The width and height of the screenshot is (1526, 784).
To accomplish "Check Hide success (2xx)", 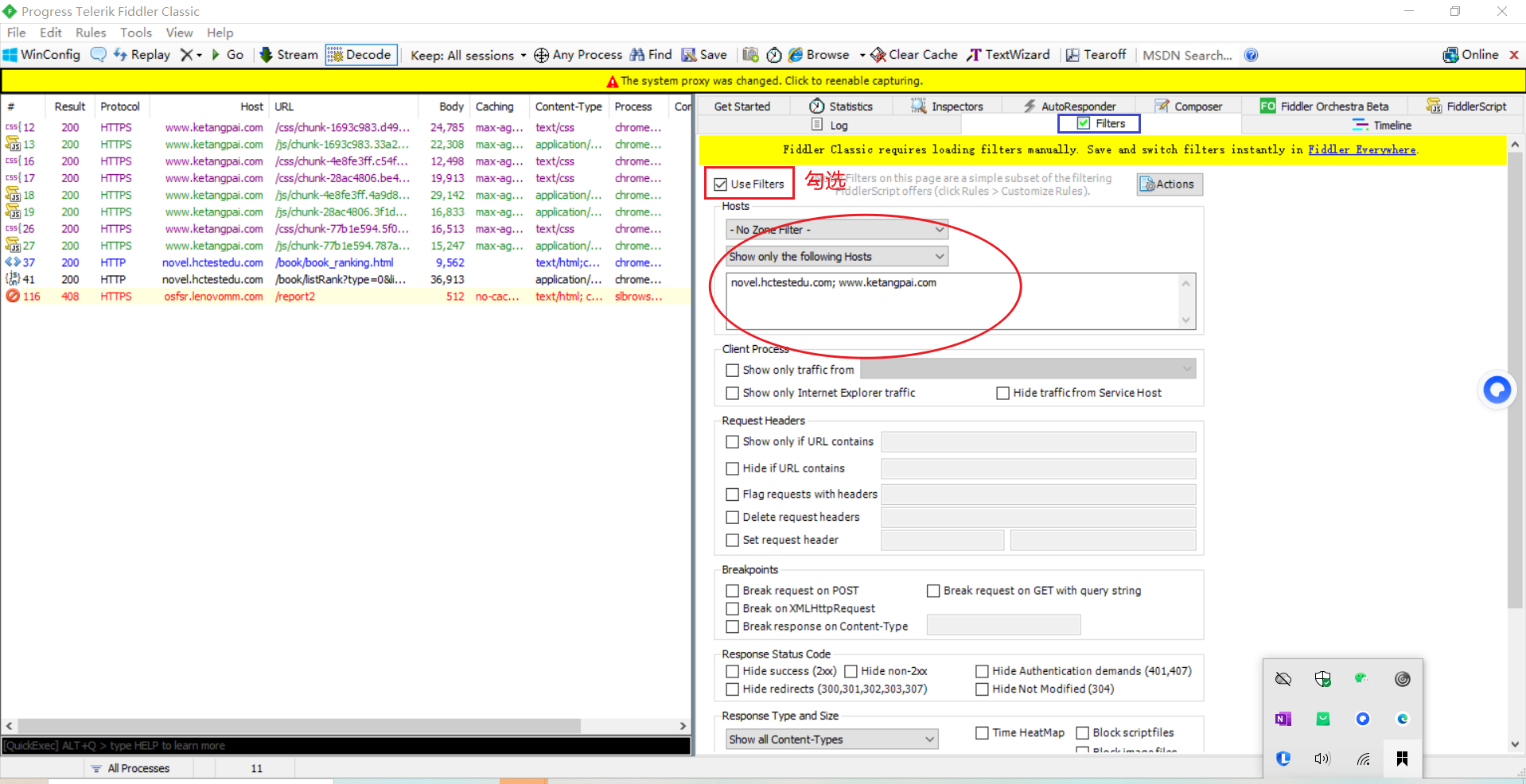I will coord(733,672).
